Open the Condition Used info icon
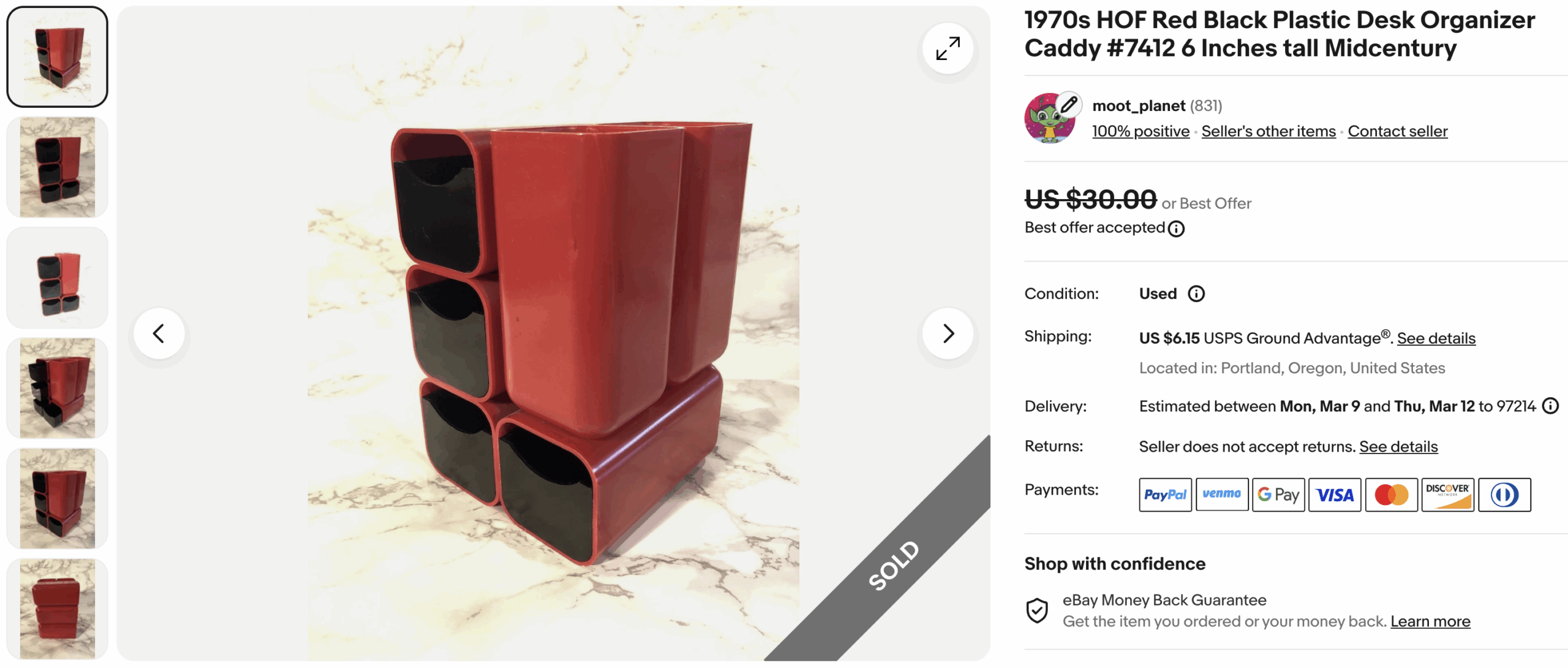This screenshot has height=668, width=1568. [x=1196, y=294]
